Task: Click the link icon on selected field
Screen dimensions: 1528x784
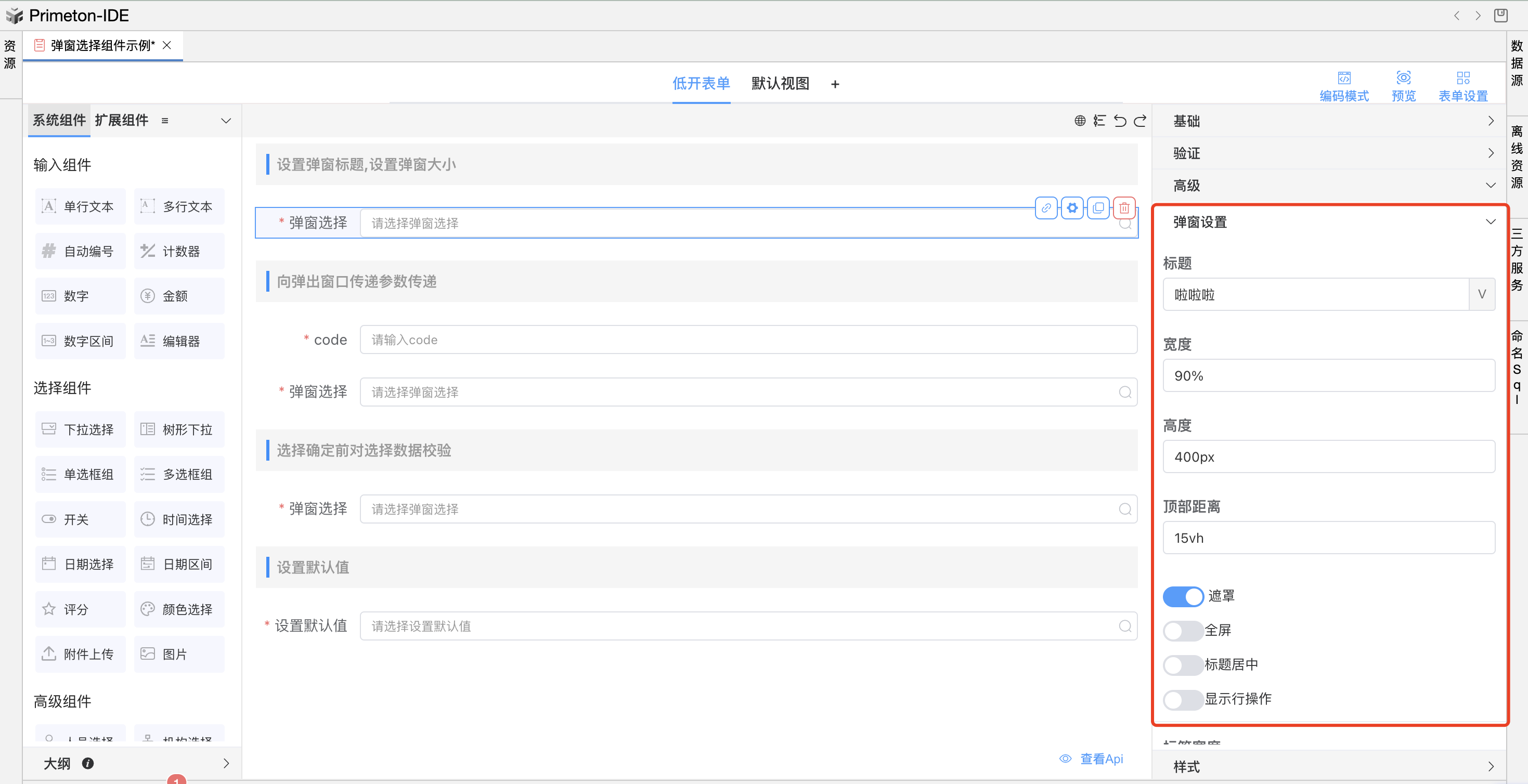Action: (x=1046, y=208)
